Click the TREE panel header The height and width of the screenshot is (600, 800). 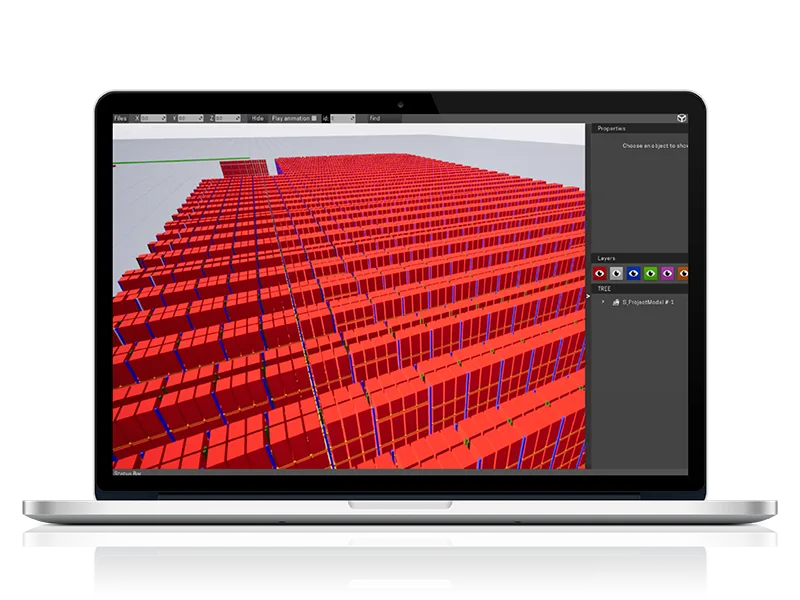tap(639, 289)
